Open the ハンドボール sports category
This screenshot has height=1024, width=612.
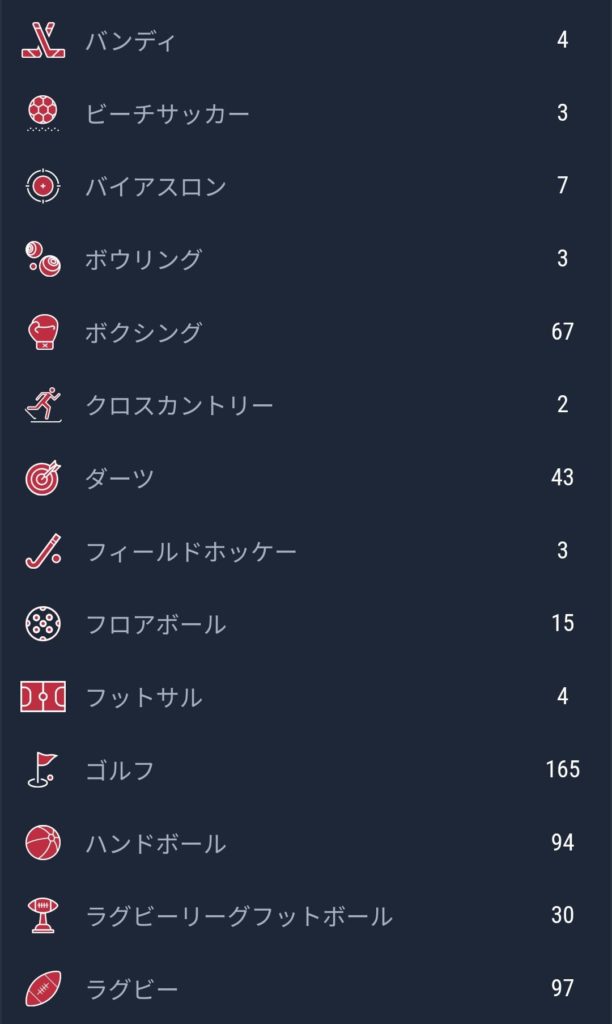pyautogui.click(x=156, y=844)
